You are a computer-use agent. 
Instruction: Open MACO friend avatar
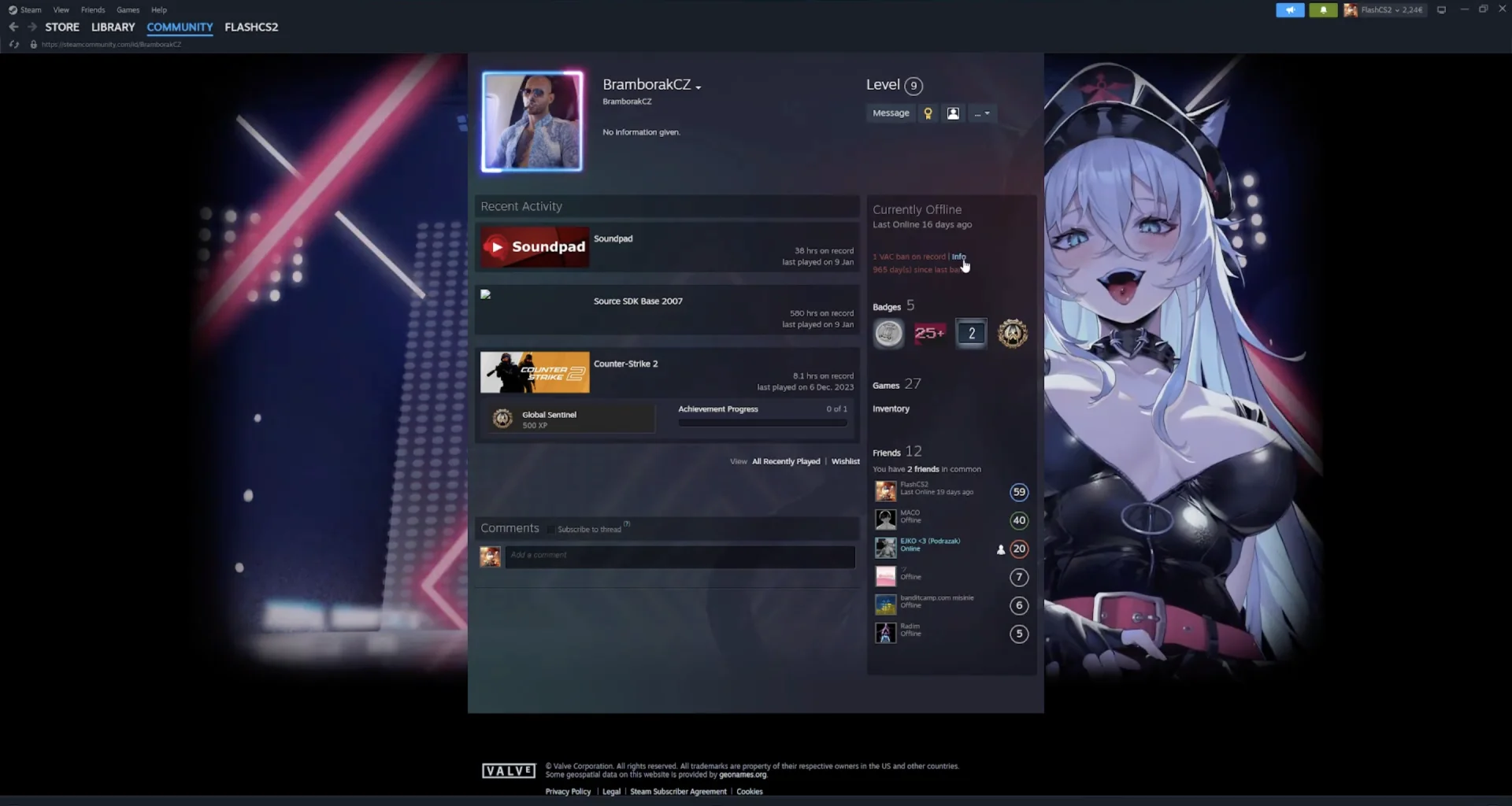[886, 519]
